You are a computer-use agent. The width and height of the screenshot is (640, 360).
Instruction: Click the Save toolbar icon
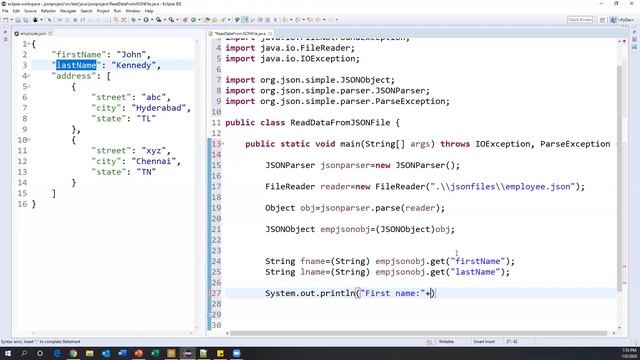18,20
